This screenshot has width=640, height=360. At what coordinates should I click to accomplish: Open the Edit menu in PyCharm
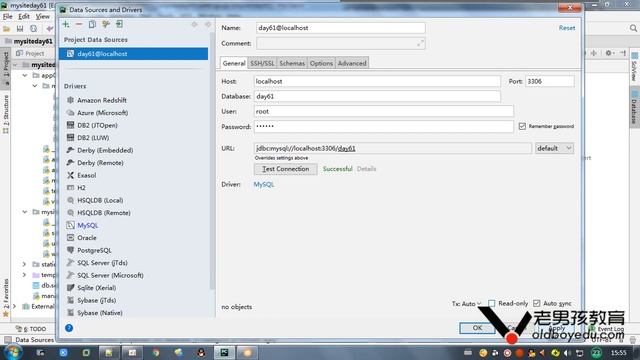pos(24,16)
